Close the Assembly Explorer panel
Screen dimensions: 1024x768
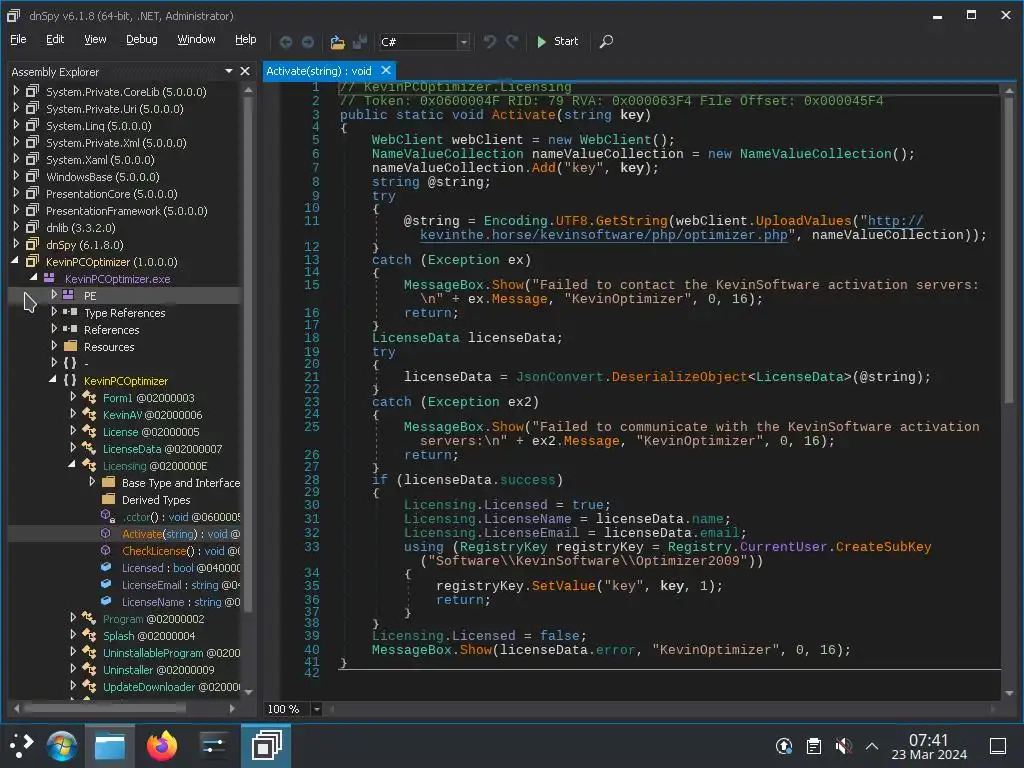click(245, 71)
